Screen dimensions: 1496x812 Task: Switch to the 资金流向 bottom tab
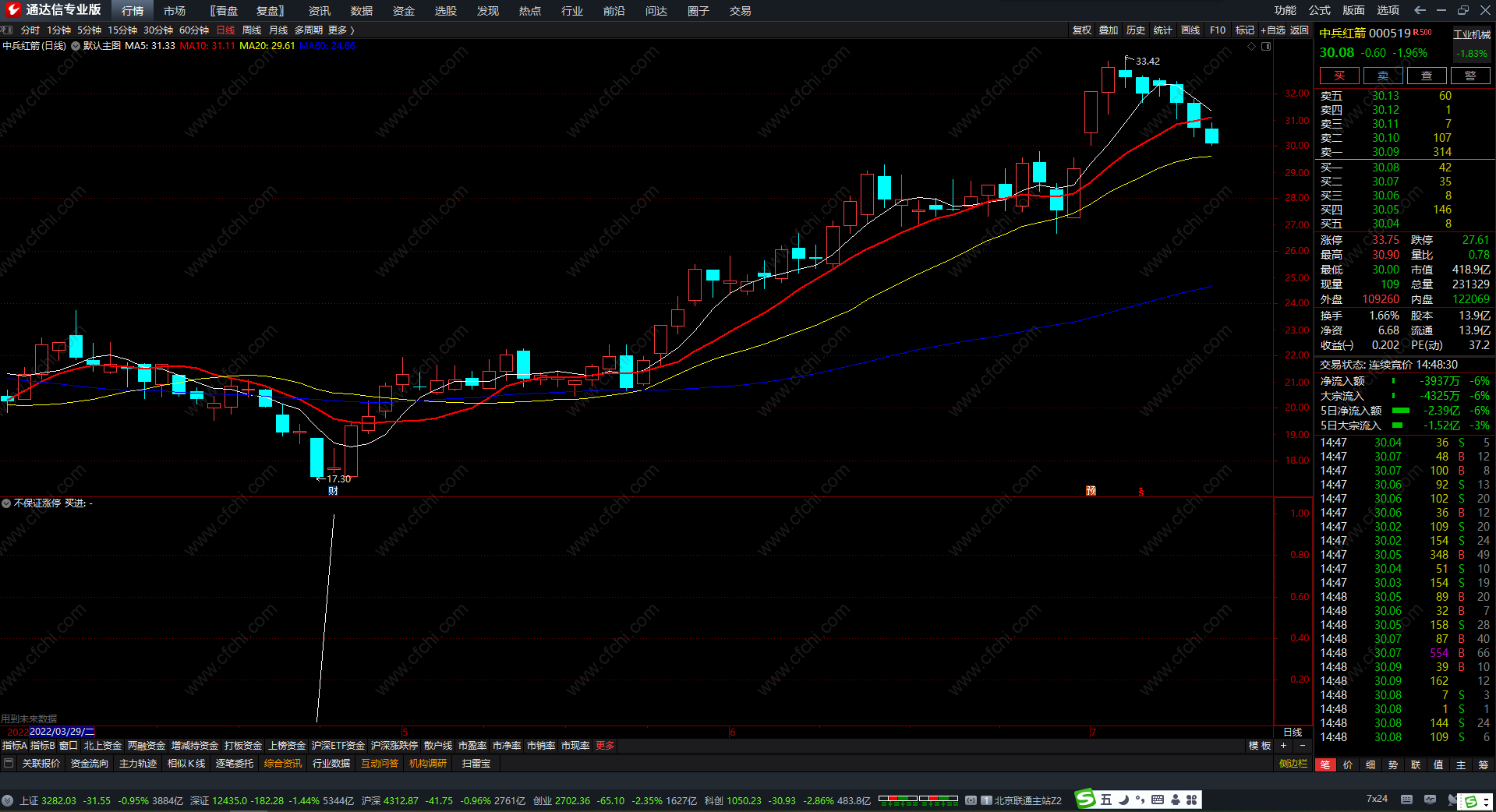[x=90, y=764]
